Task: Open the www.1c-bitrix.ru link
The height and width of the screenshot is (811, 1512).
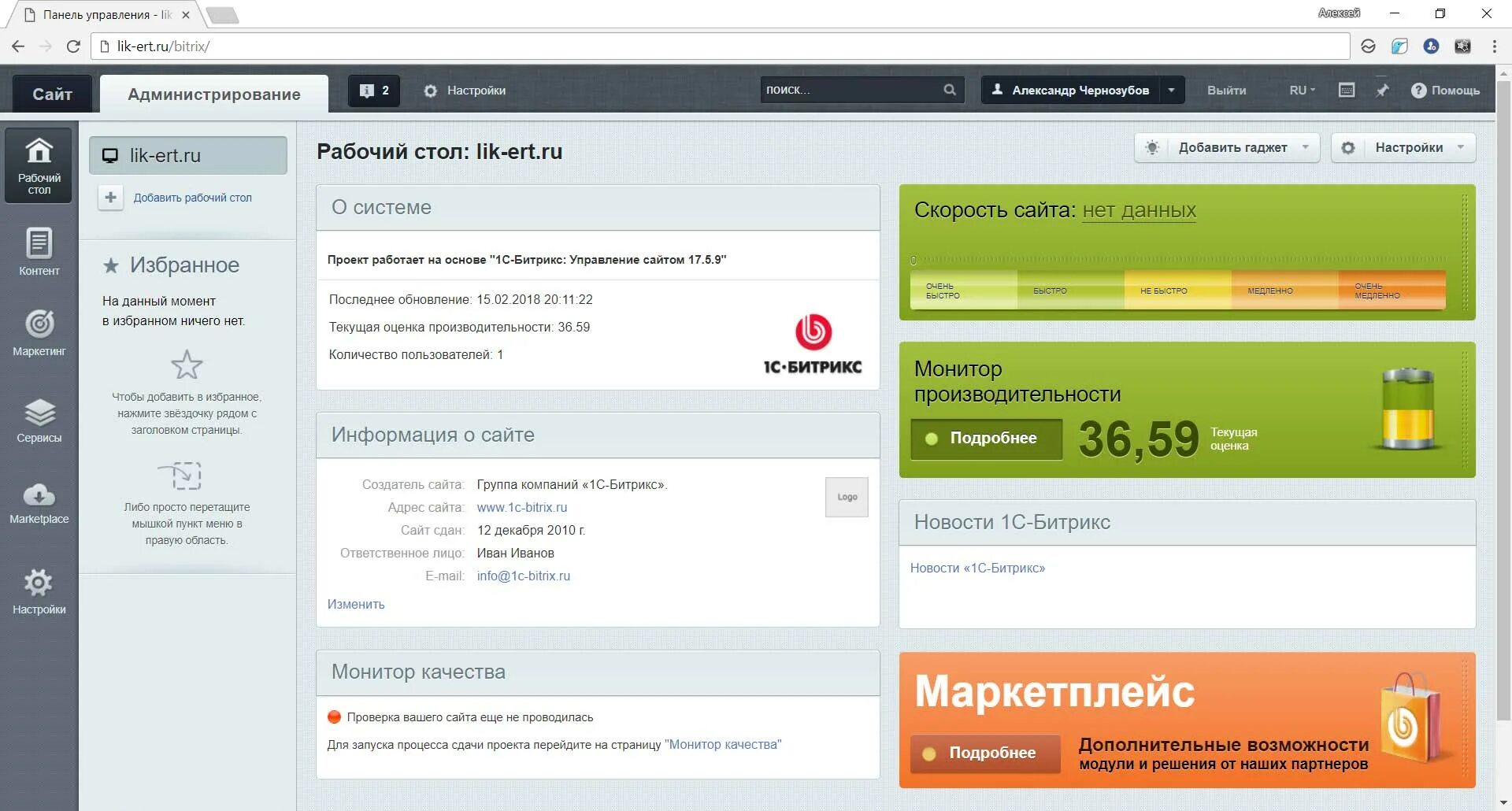Action: click(x=522, y=508)
